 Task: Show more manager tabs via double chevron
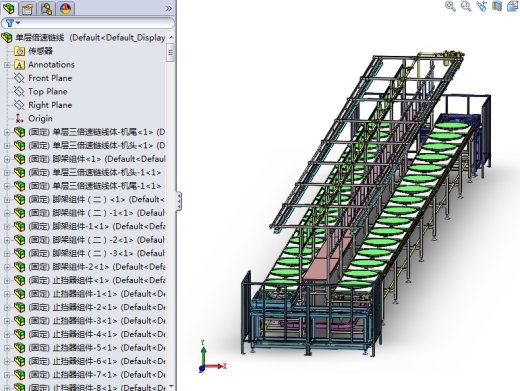169,8
